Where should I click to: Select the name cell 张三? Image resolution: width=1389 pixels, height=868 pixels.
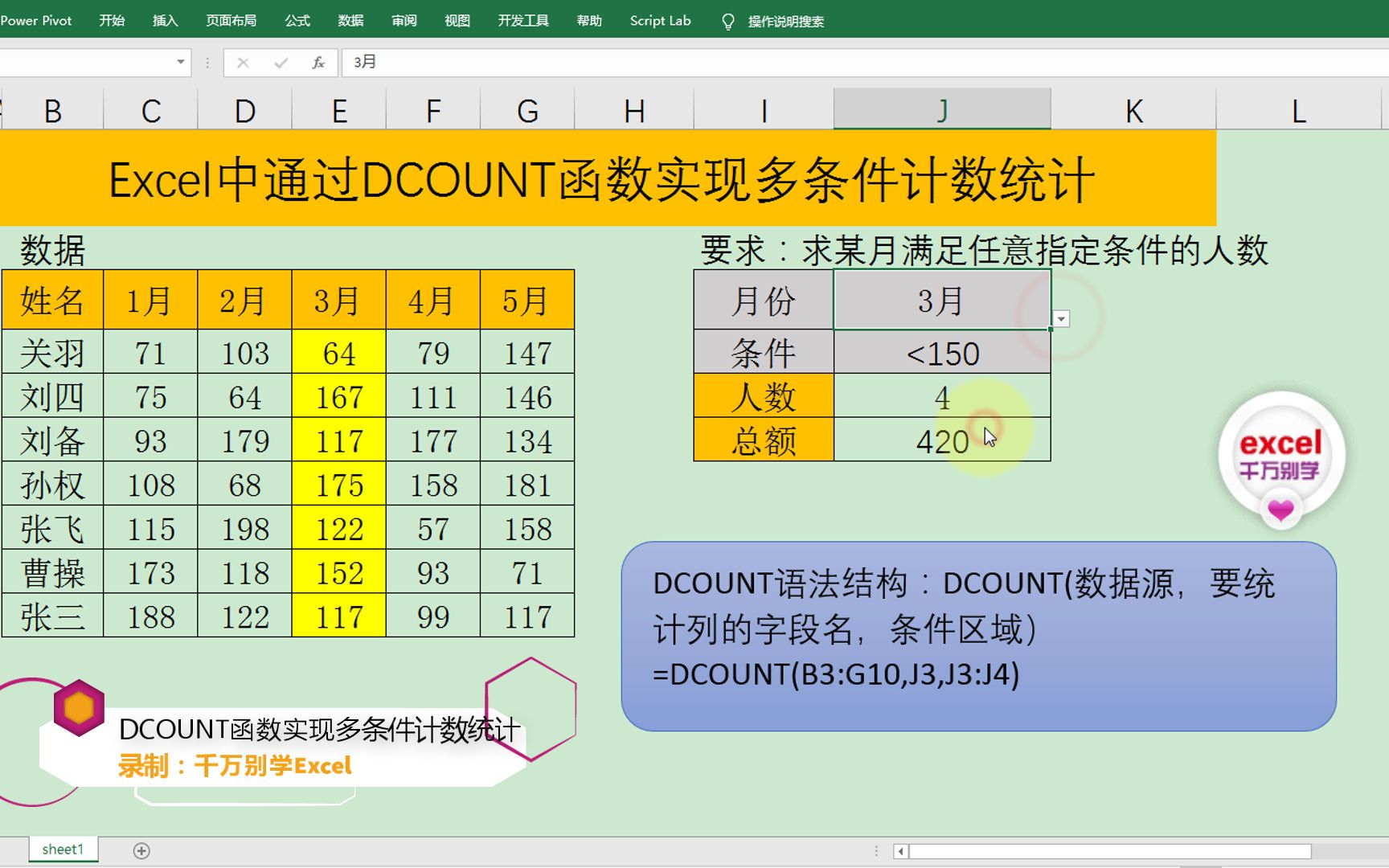pyautogui.click(x=53, y=616)
